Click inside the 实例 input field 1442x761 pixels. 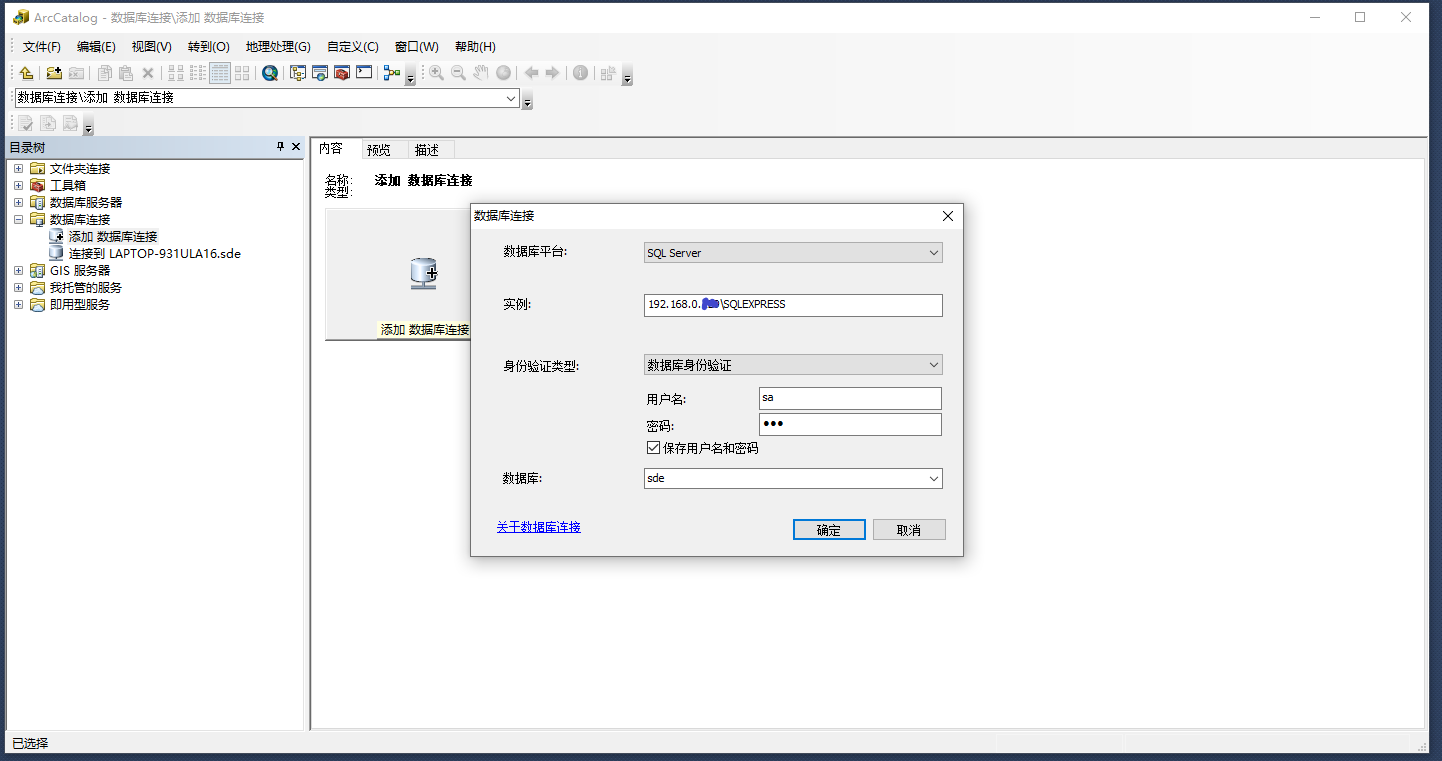click(792, 305)
